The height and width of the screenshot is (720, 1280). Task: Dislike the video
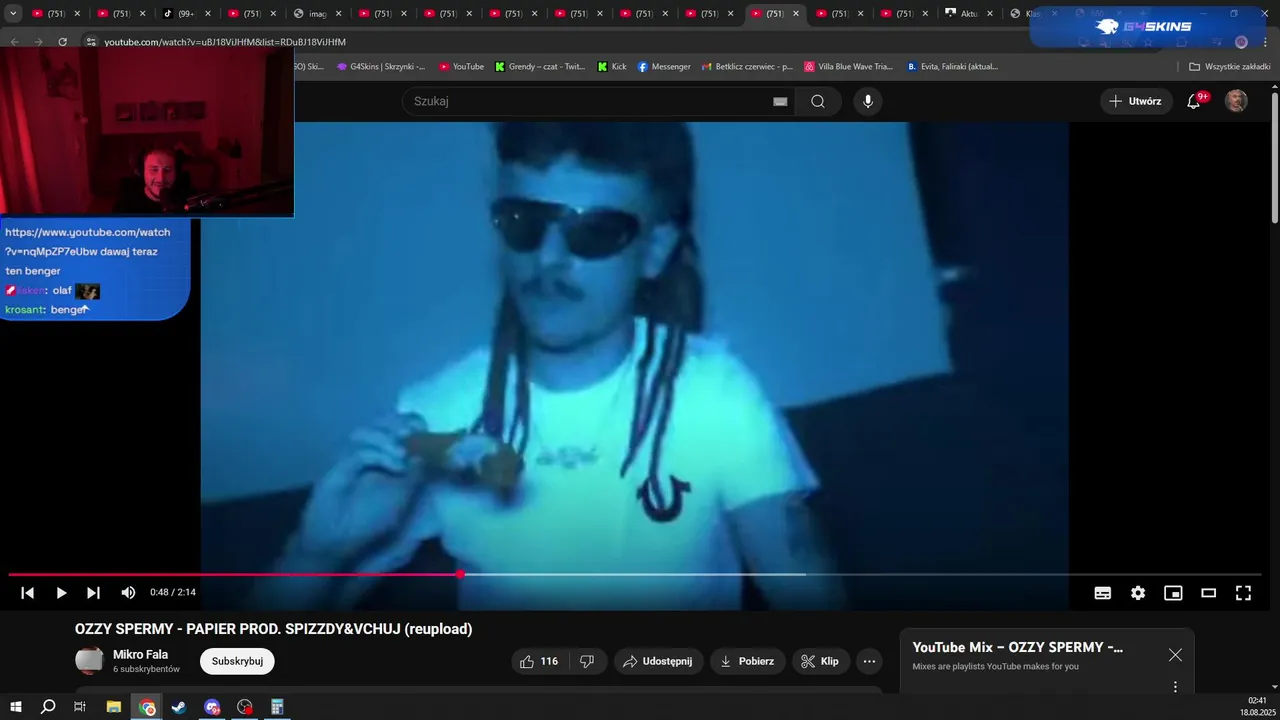coord(587,661)
